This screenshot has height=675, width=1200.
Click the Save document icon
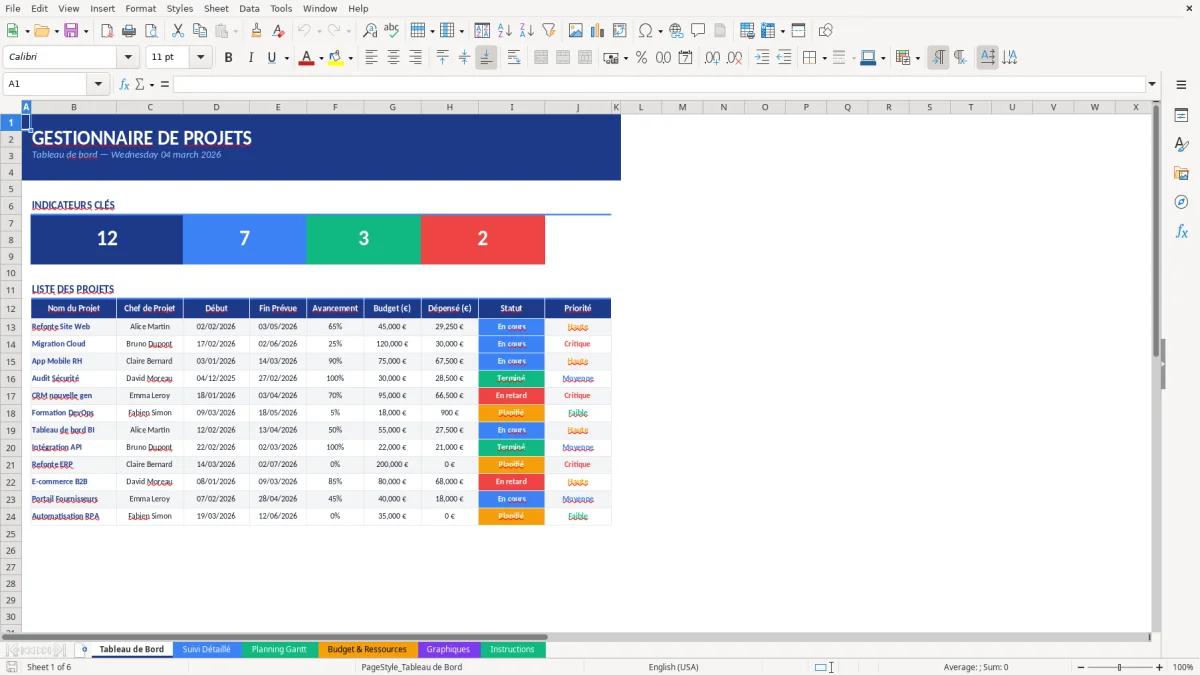pyautogui.click(x=71, y=31)
